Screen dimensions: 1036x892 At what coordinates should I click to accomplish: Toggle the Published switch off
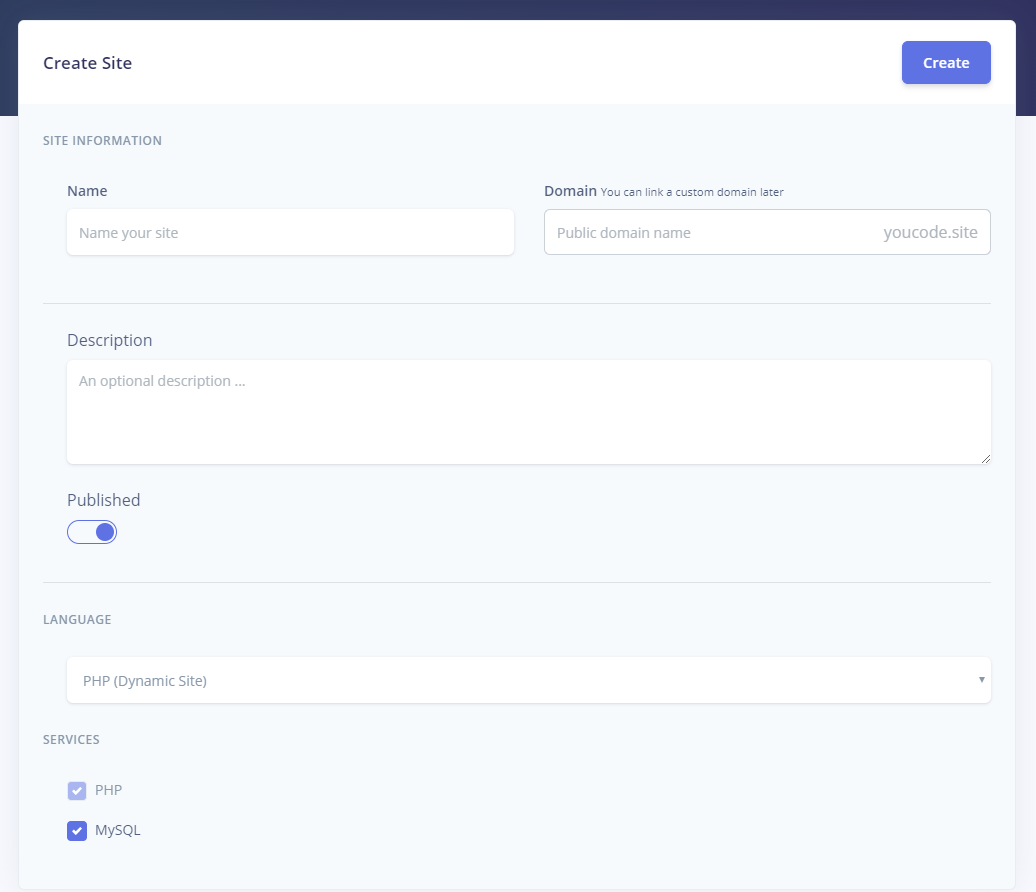(92, 531)
